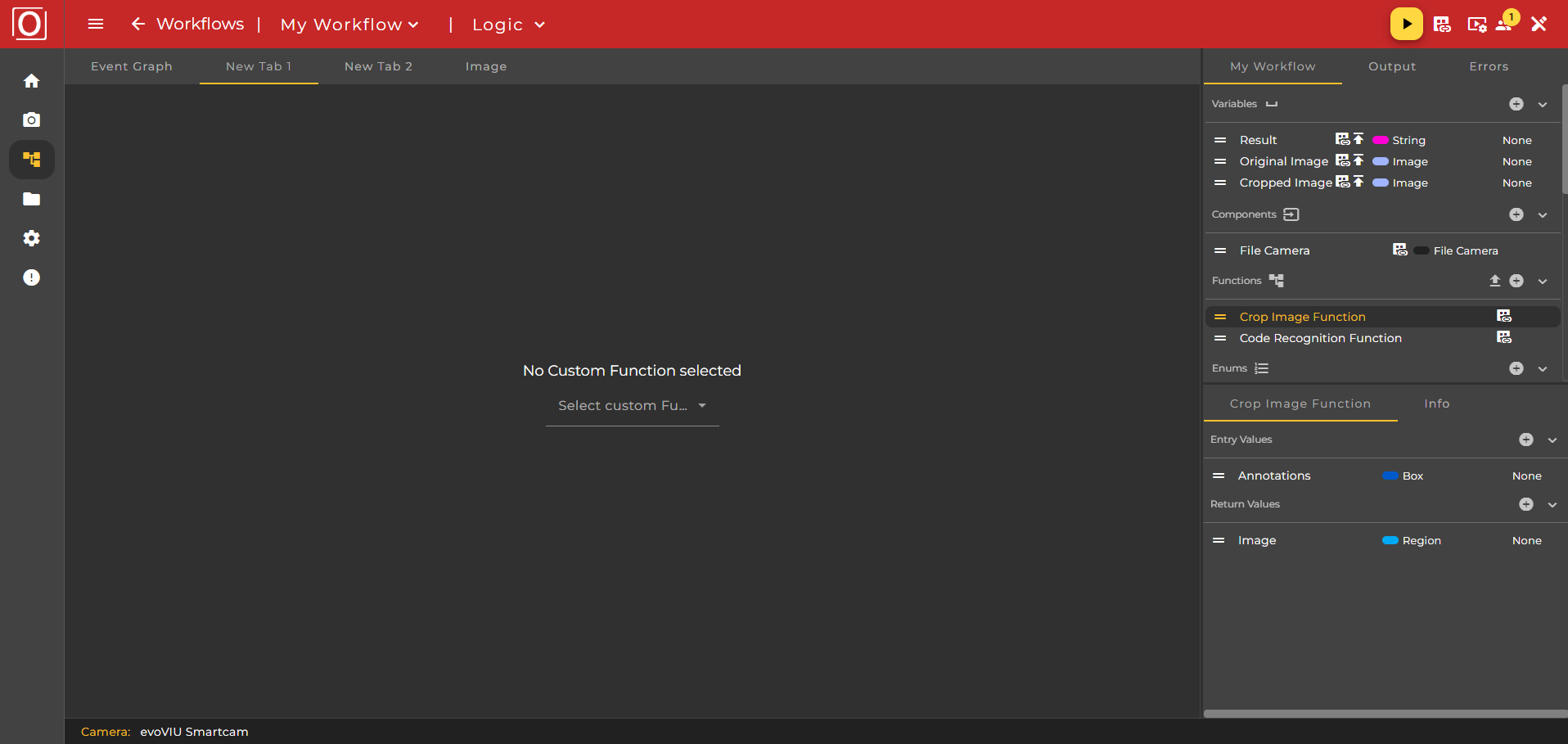Click the magenta String type pill on Result
This screenshot has width=1568, height=744.
[1381, 139]
